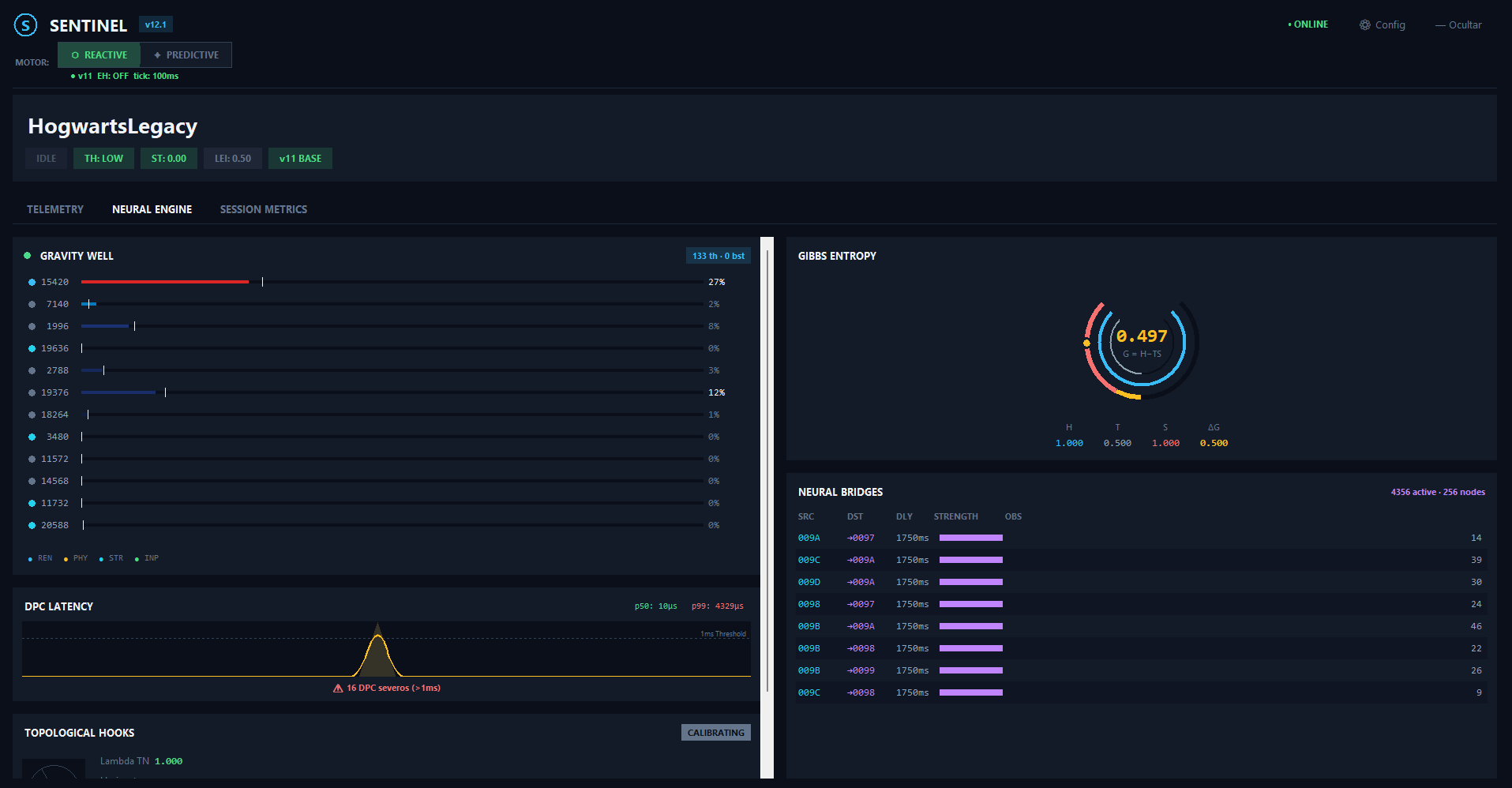Select bridge source 0098 row
Viewport: 1512px width, 788px height.
pyautogui.click(x=1141, y=604)
